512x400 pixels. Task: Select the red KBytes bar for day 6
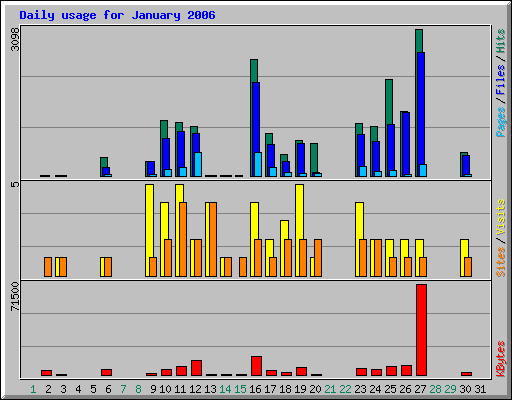[106, 372]
